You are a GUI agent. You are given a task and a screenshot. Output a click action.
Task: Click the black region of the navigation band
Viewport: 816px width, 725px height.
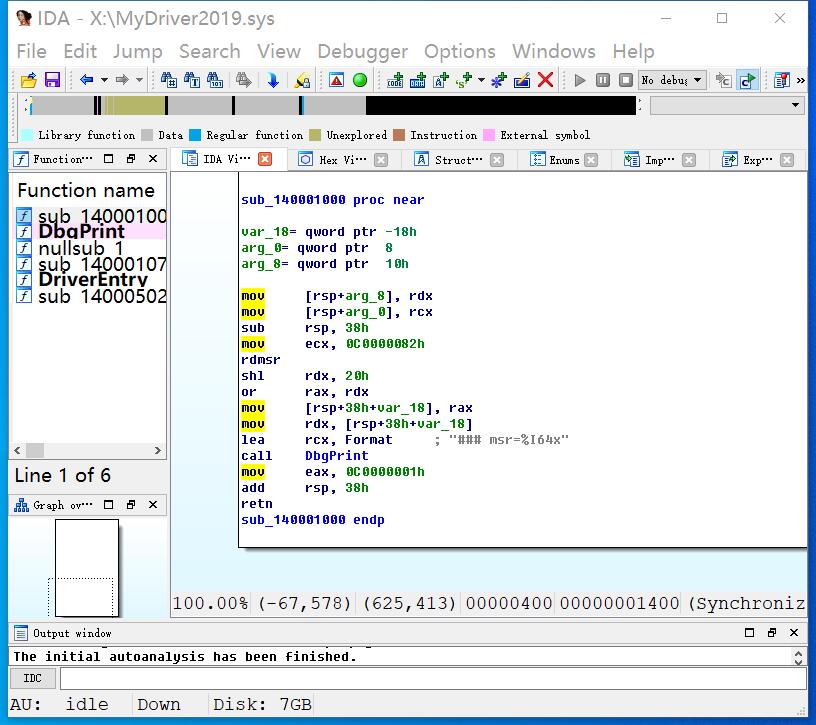[500, 105]
